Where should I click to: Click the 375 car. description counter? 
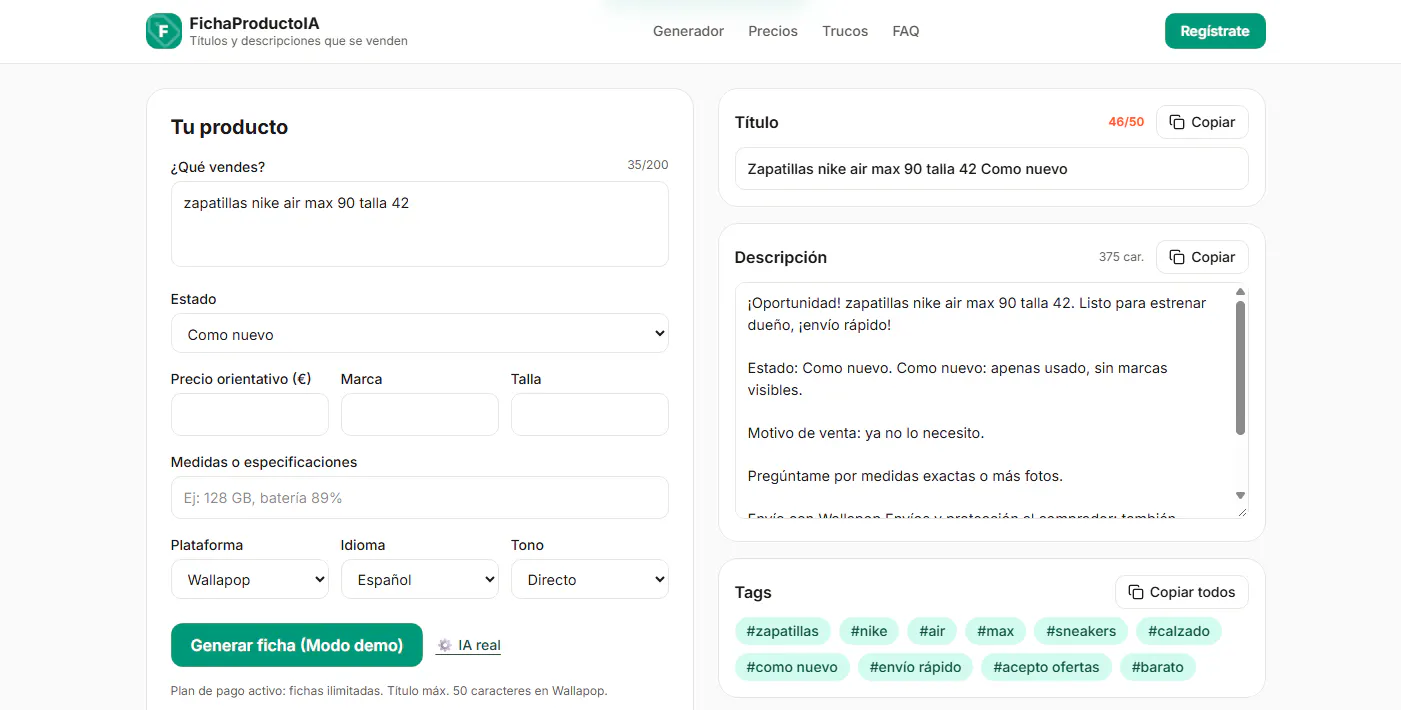pos(1121,257)
